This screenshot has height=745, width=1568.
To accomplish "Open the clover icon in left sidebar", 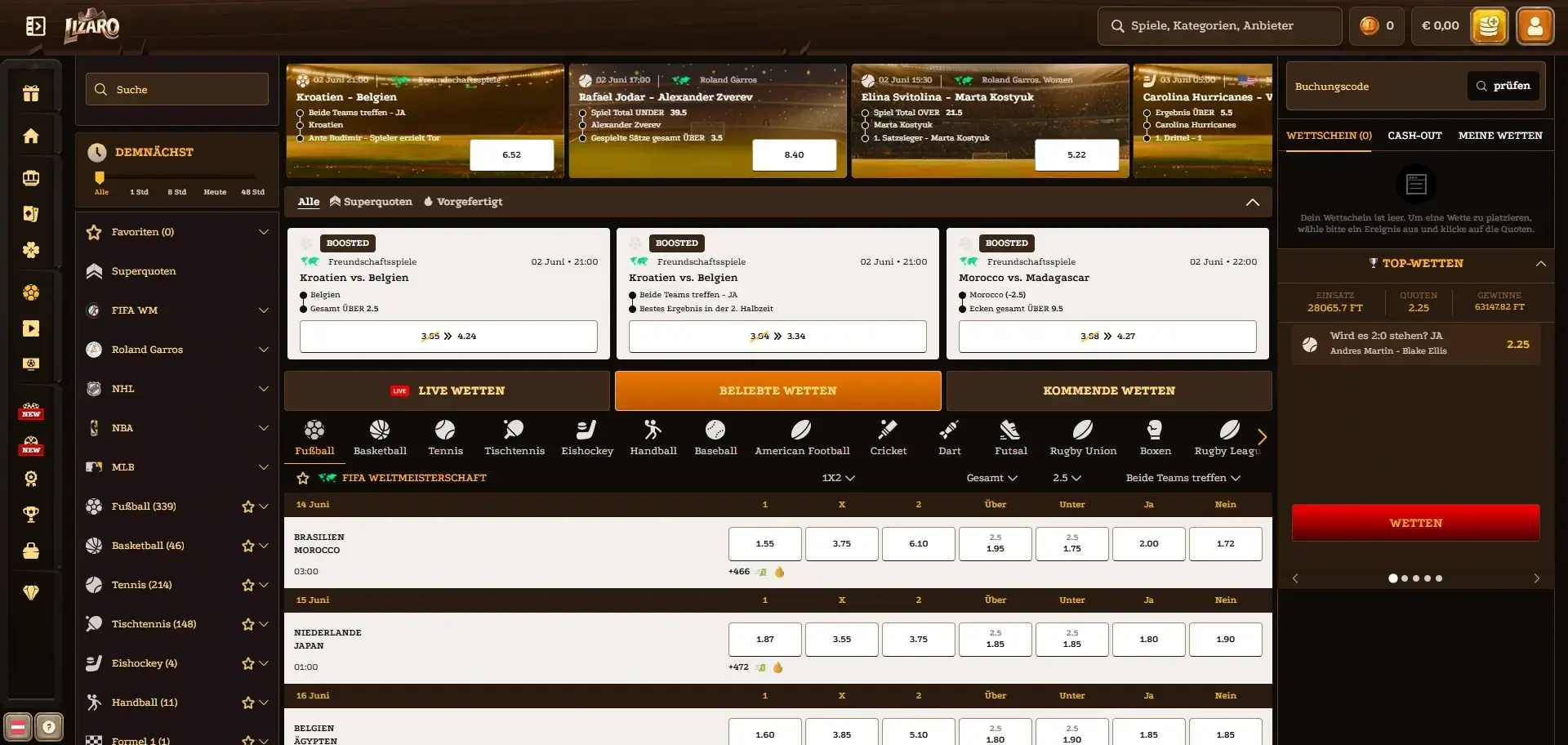I will [31, 250].
